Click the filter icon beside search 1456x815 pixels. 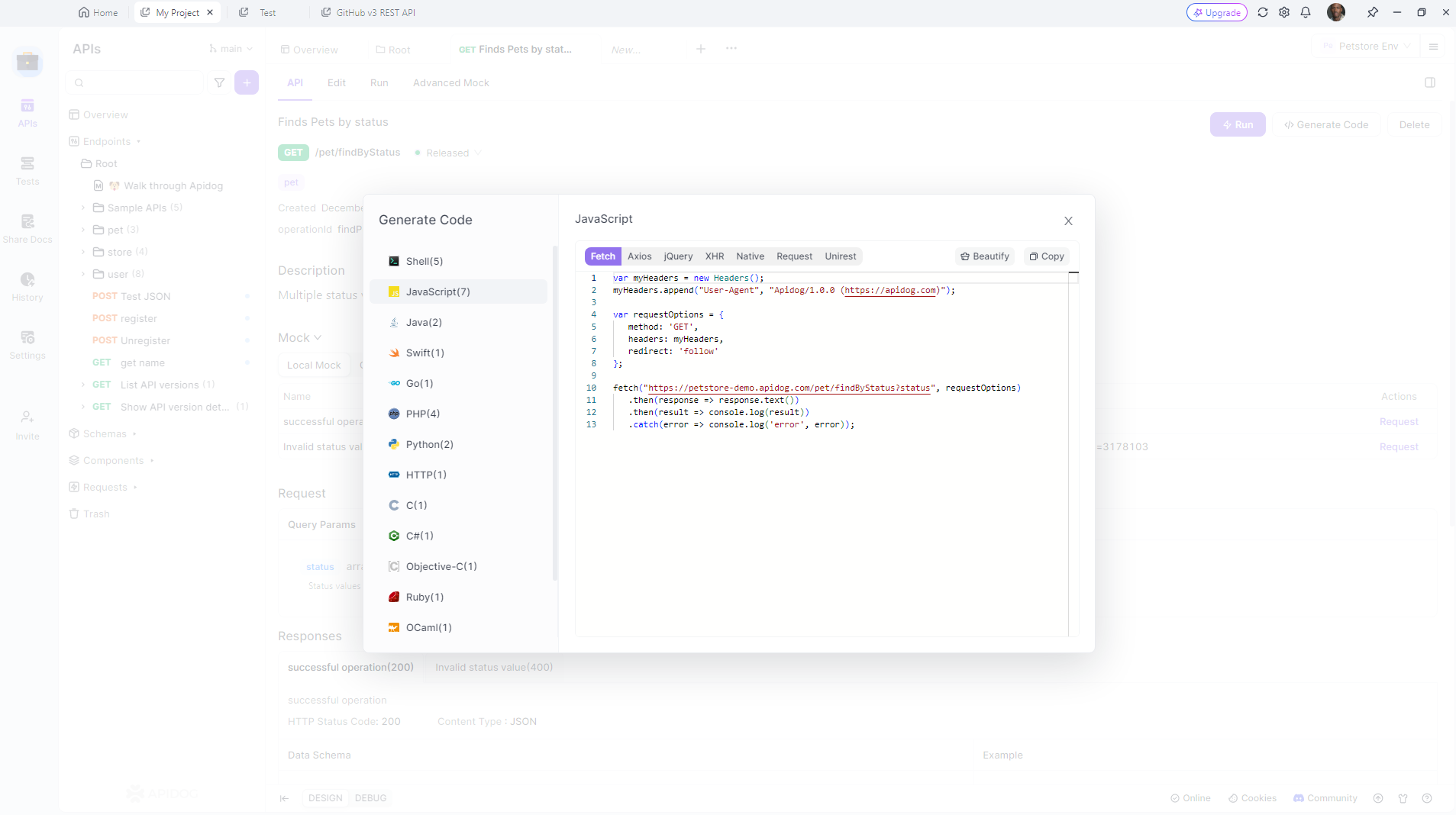point(219,82)
